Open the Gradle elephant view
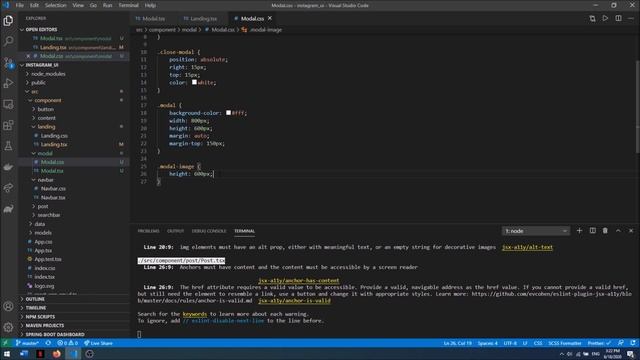 [x=8, y=209]
